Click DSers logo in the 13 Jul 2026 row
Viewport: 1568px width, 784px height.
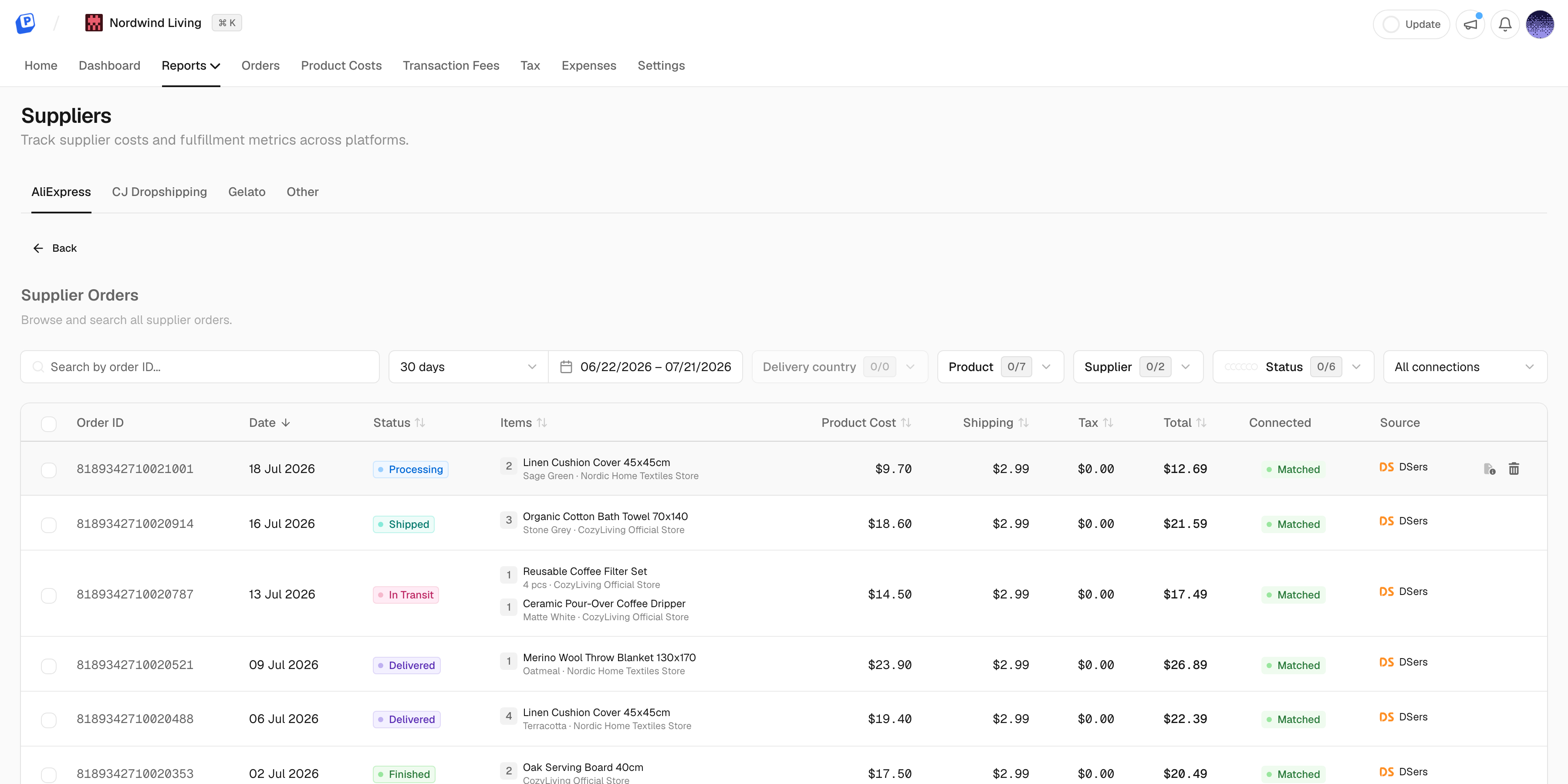[x=1386, y=591]
